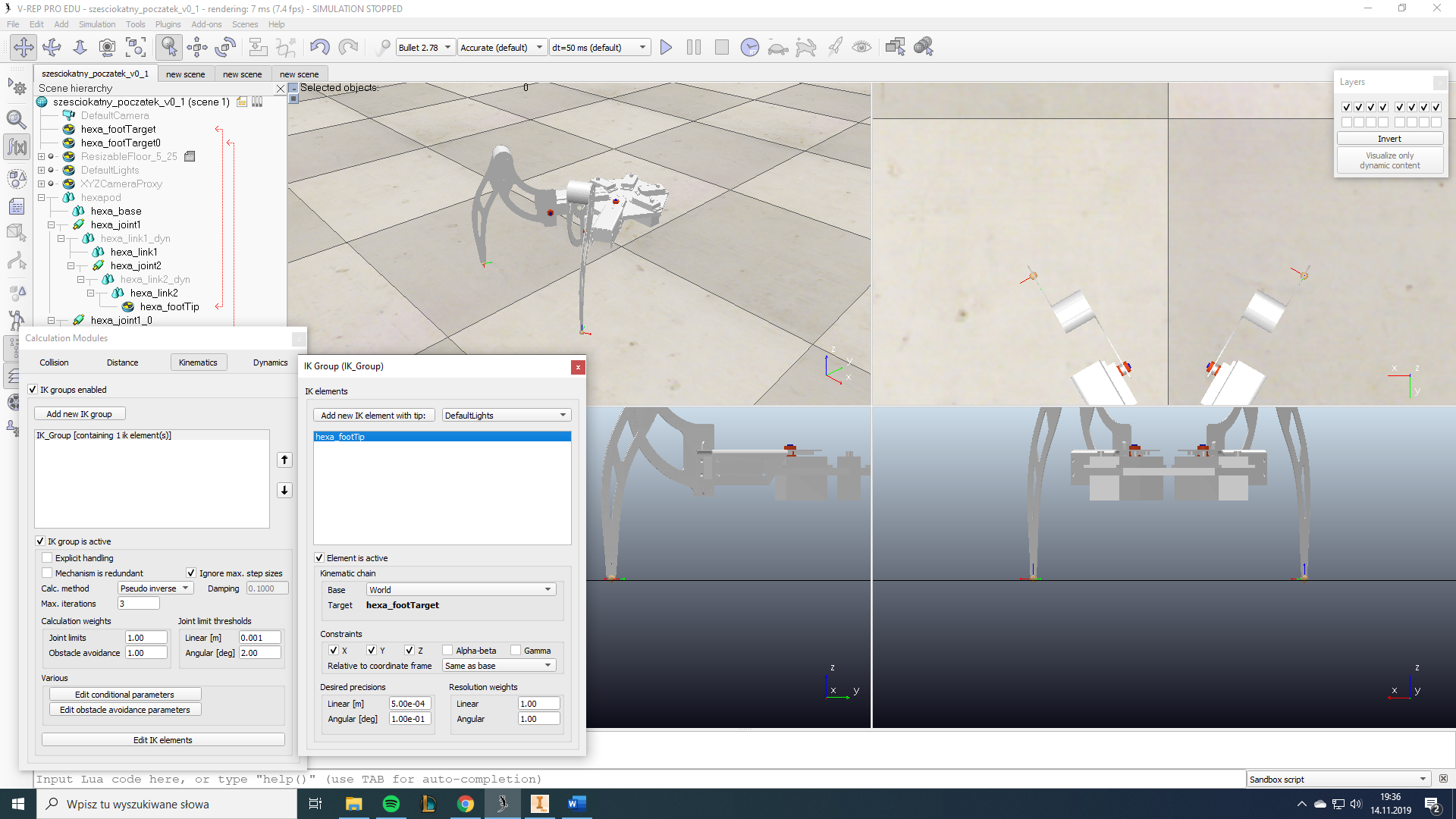Start the simulation with play button

pos(666,47)
